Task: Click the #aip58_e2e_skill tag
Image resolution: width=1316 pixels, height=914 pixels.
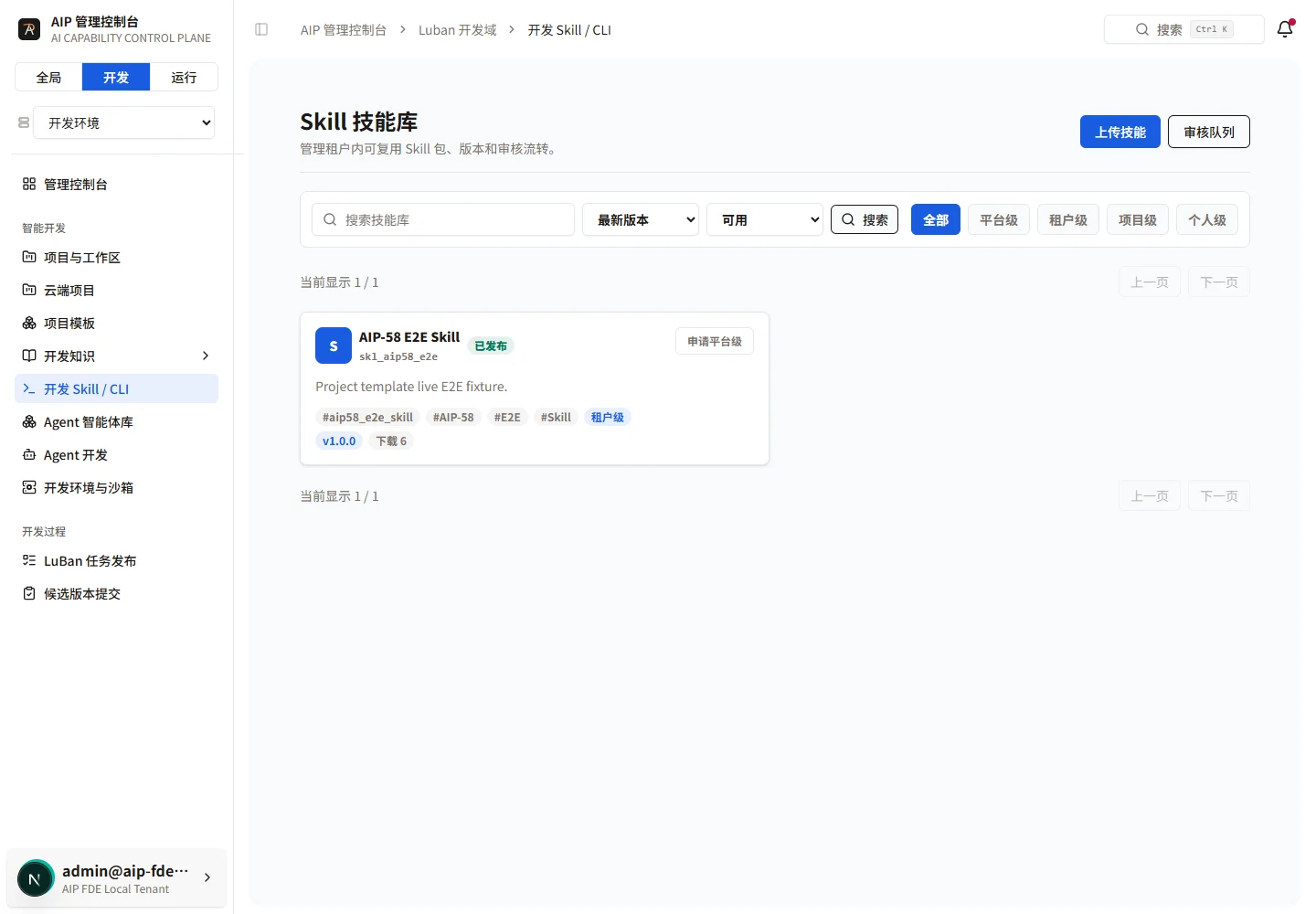Action: [367, 417]
